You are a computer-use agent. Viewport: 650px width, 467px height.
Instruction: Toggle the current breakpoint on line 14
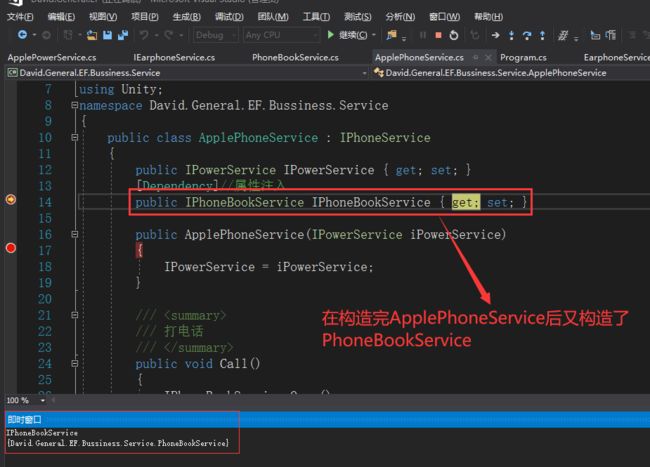click(x=11, y=199)
